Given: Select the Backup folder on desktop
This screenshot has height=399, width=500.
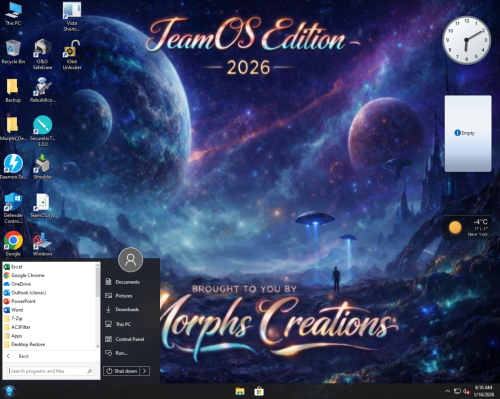Looking at the screenshot, I should [13, 91].
